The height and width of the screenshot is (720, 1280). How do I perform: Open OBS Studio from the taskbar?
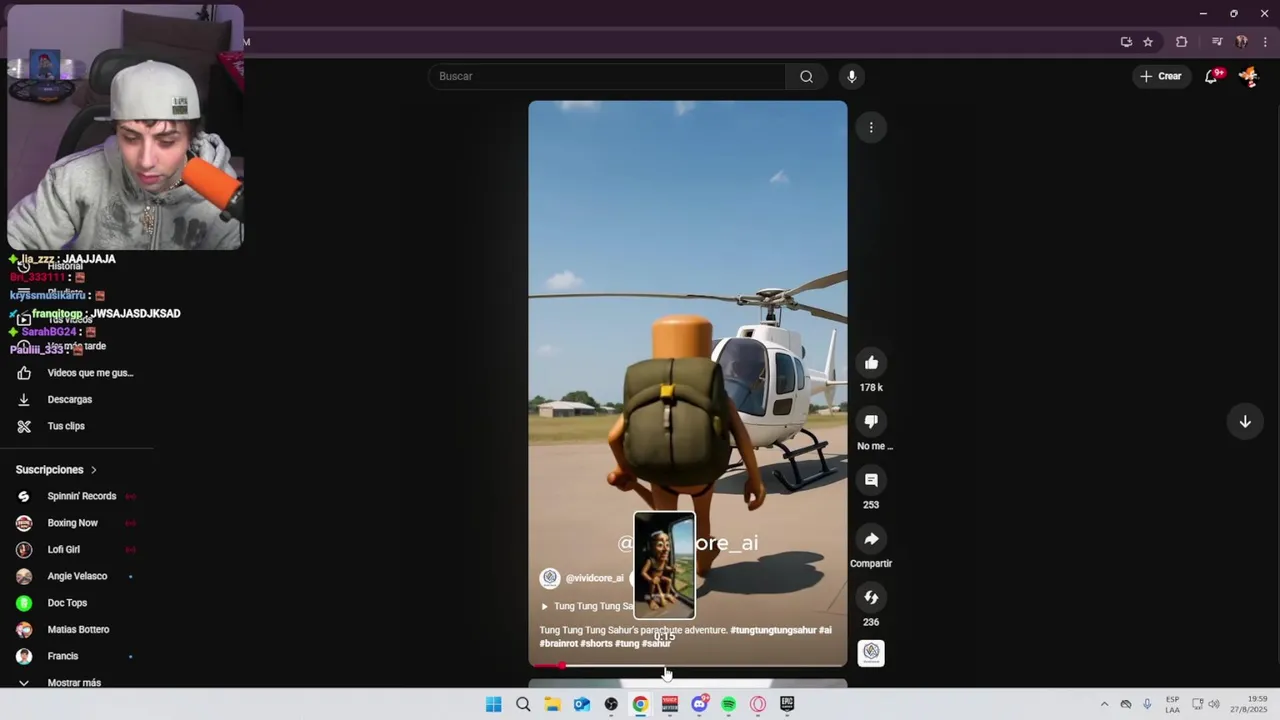point(611,704)
